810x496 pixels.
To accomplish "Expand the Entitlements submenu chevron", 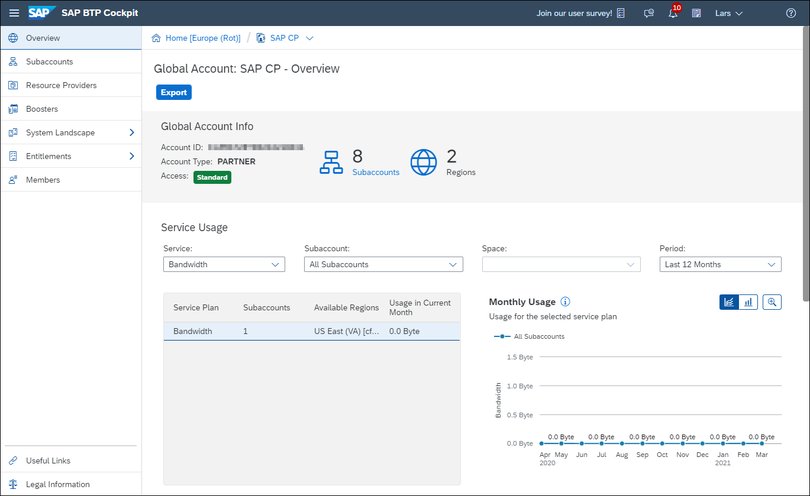I will click(132, 156).
